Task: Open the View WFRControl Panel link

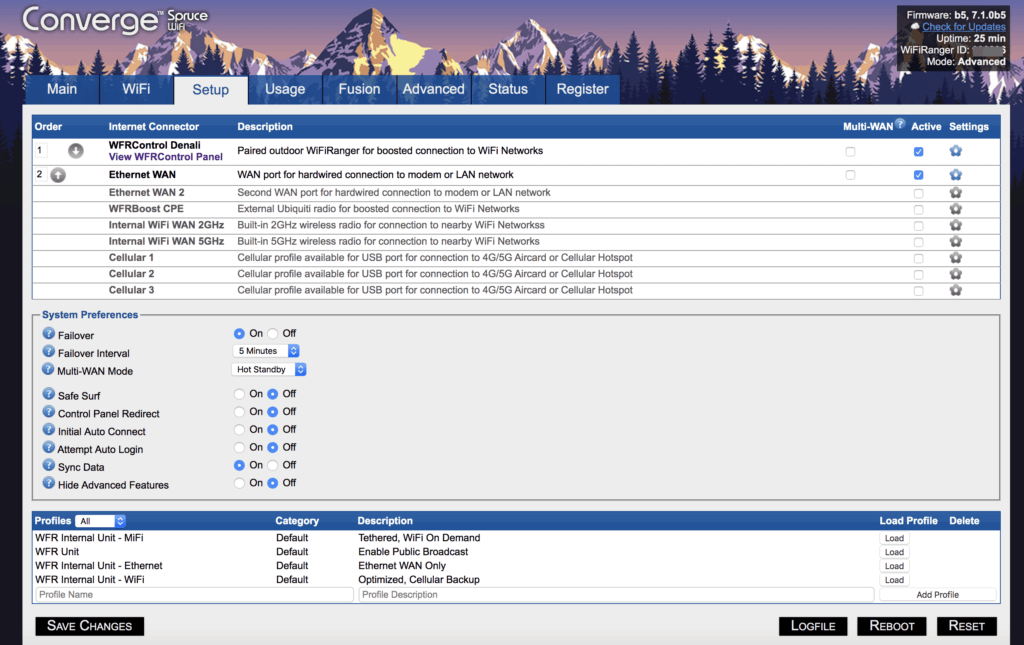Action: (x=165, y=157)
